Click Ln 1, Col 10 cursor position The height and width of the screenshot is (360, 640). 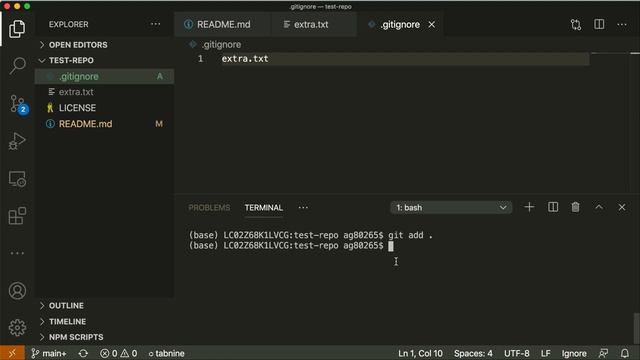pyautogui.click(x=420, y=353)
